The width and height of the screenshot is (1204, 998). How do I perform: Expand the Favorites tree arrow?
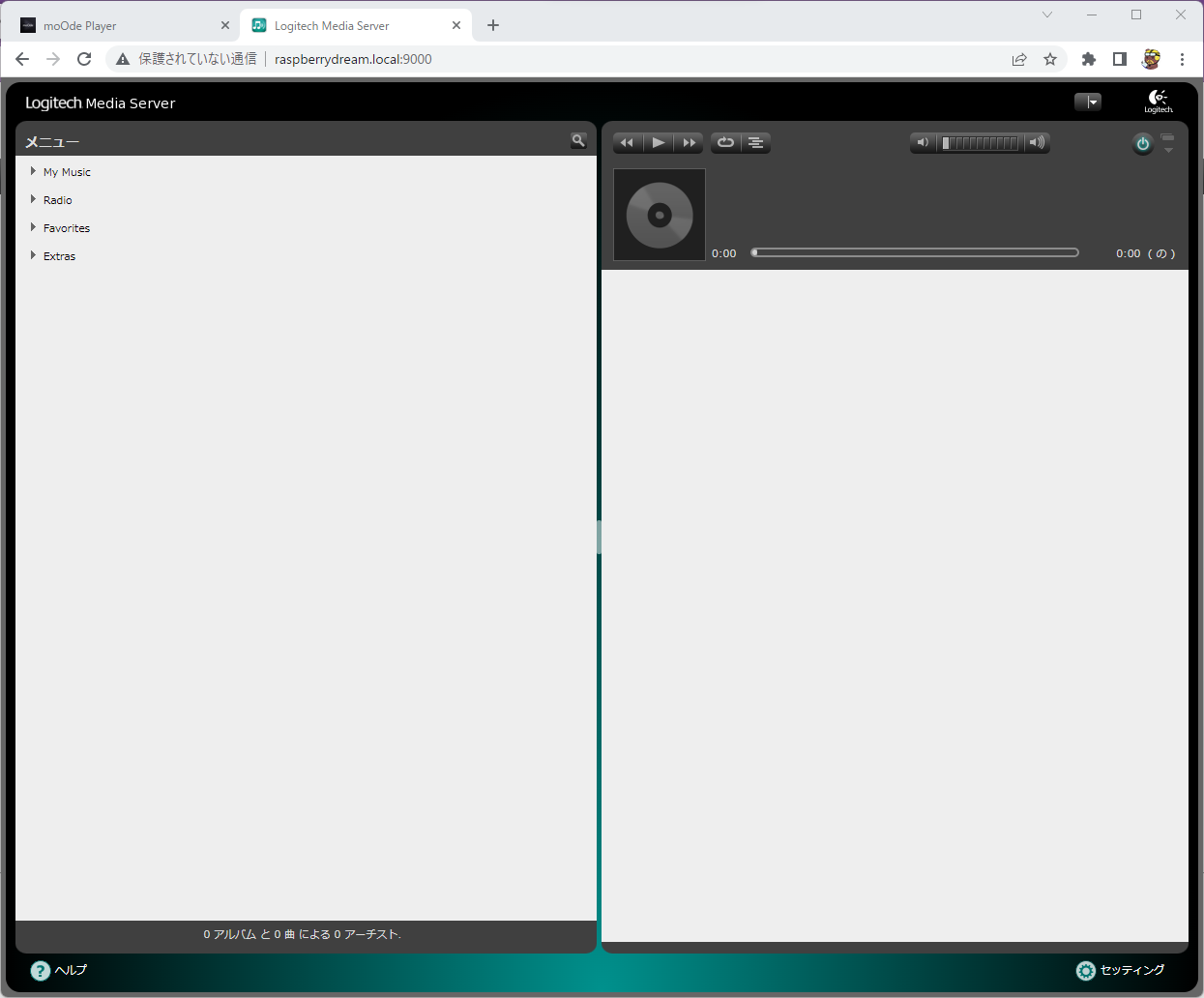(33, 227)
